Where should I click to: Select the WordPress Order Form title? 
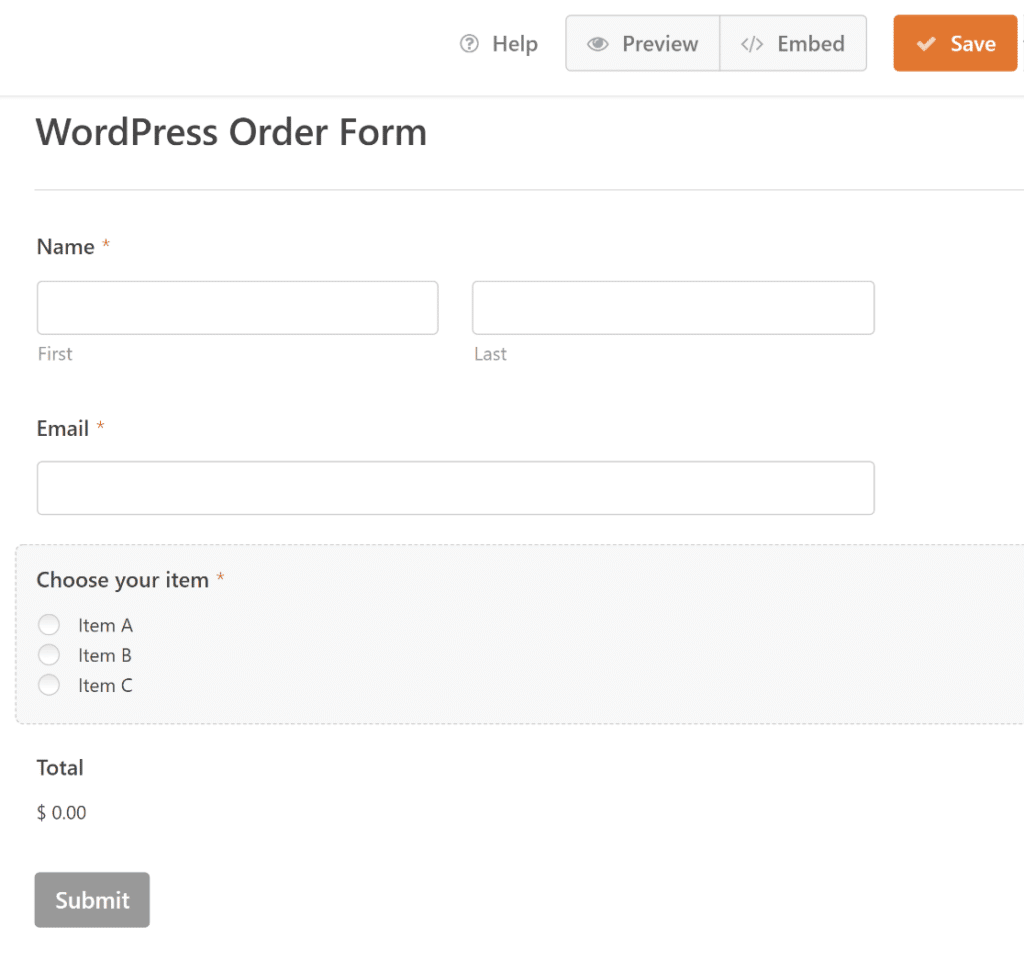231,132
